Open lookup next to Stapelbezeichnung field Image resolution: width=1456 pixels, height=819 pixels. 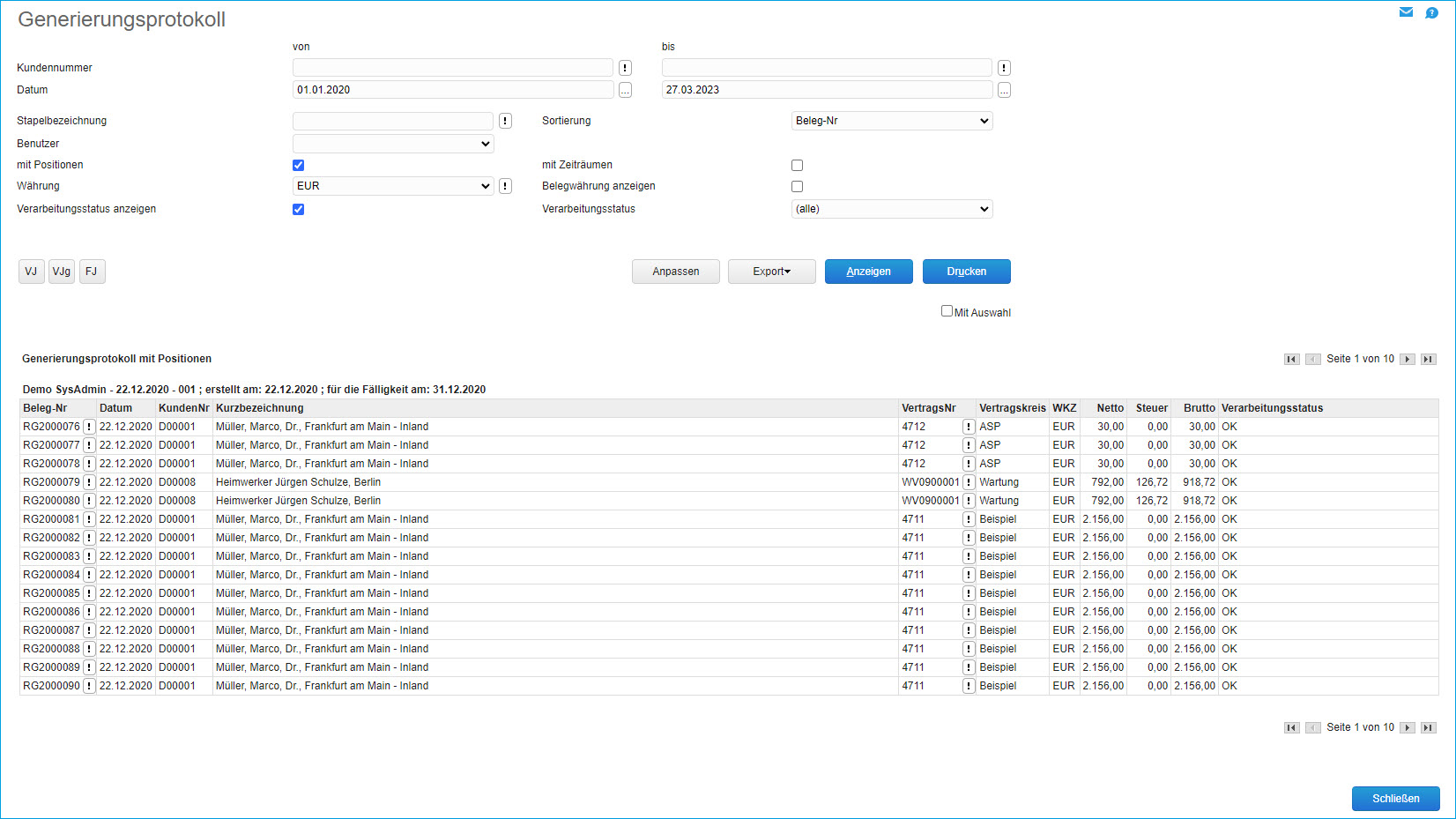(505, 121)
